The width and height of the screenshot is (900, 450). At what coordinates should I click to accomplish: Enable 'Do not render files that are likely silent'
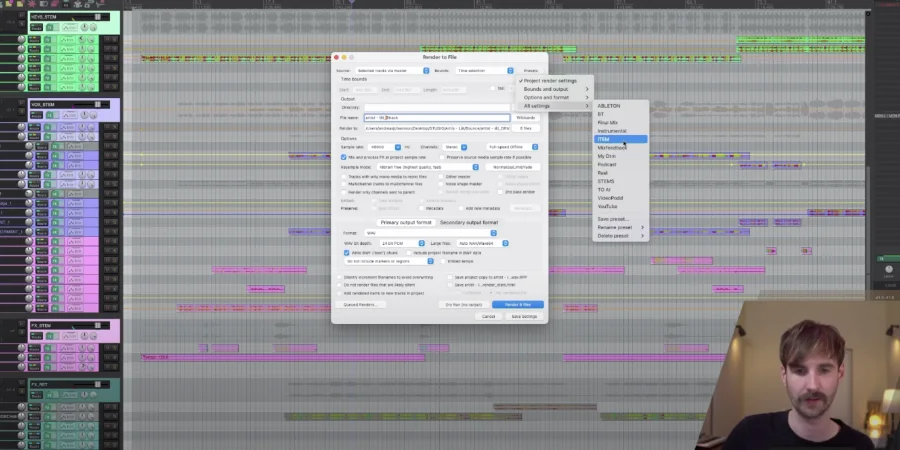tap(339, 285)
